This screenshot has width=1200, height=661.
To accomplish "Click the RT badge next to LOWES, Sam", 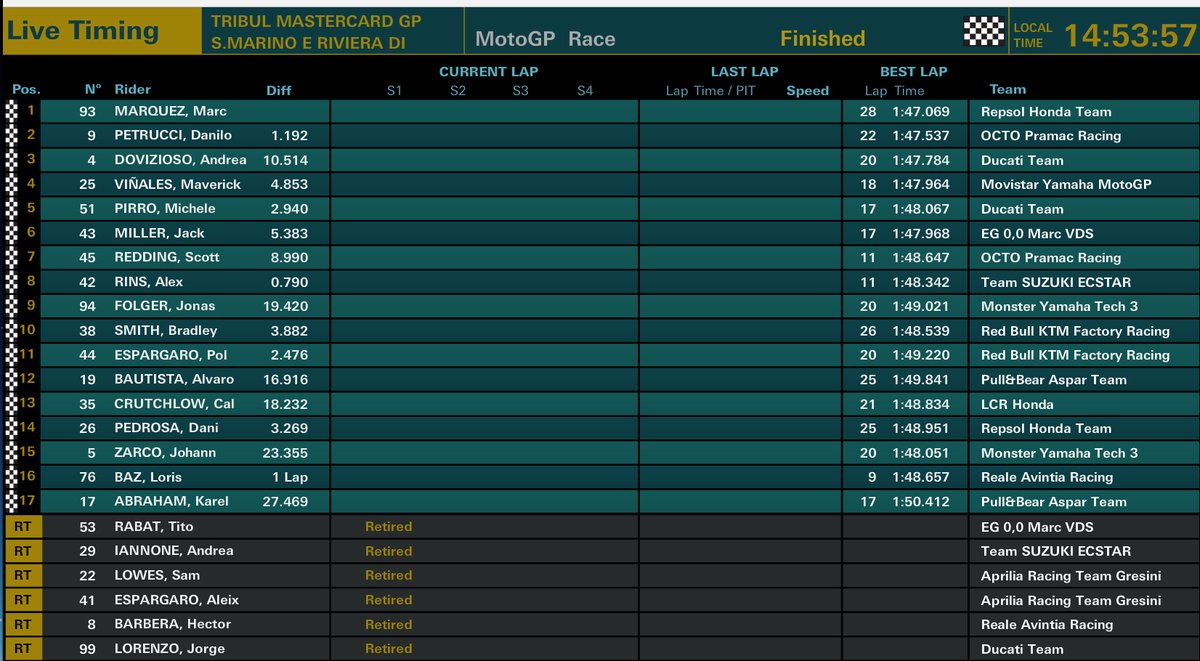I will pos(23,575).
